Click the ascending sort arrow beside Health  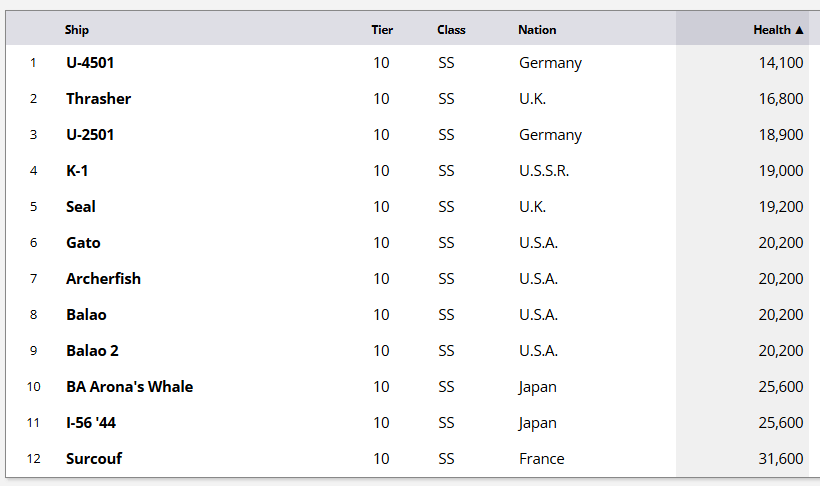799,30
